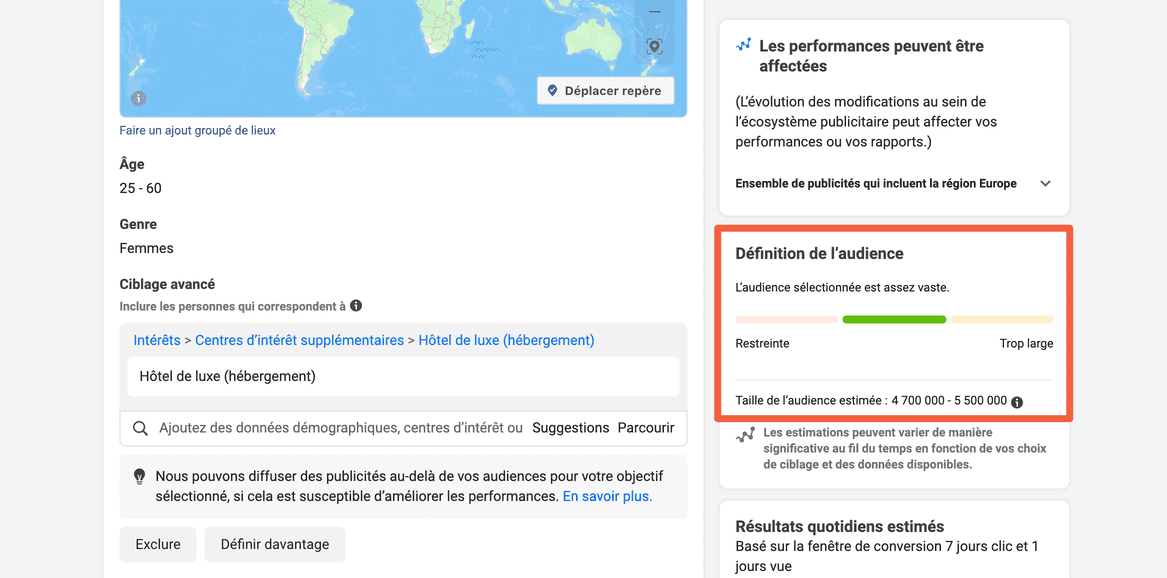The image size is (1167, 578).
Task: Click the yellow Trop large gauge segment
Action: (x=1002, y=319)
